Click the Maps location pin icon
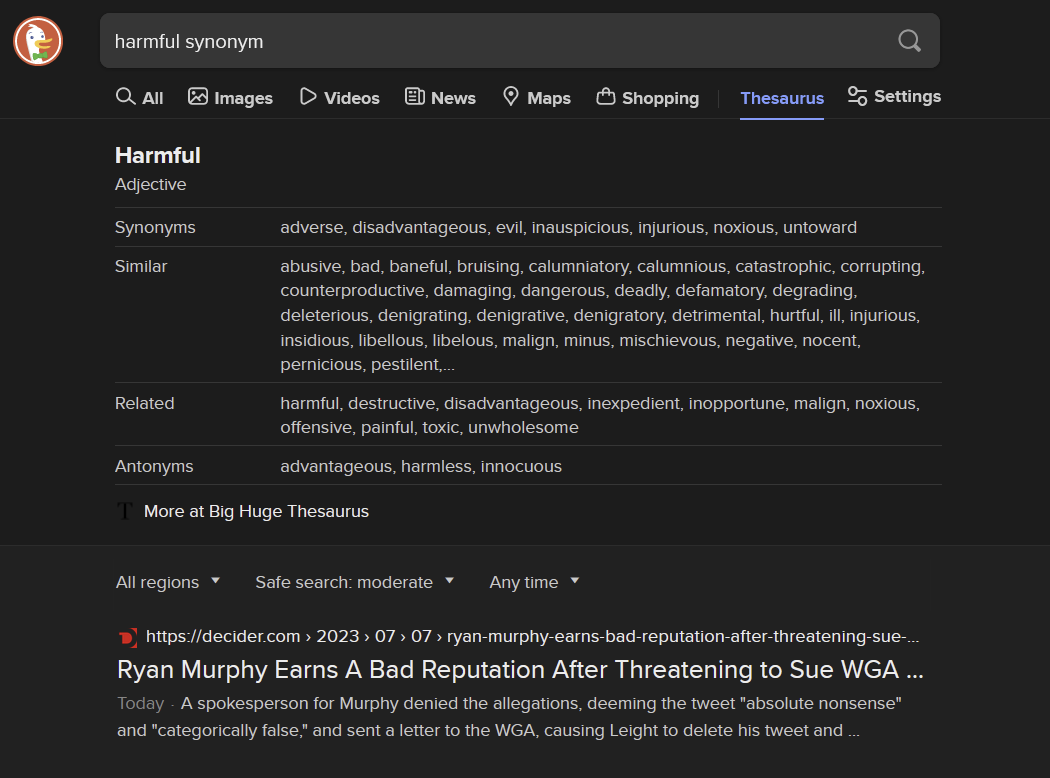The image size is (1050, 778). (511, 97)
